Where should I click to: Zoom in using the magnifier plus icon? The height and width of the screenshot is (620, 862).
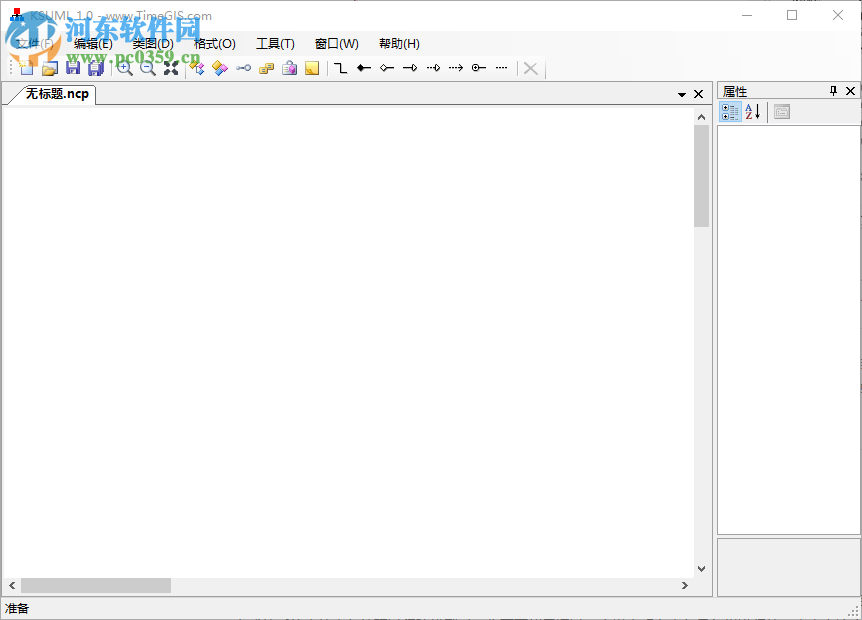(x=124, y=68)
